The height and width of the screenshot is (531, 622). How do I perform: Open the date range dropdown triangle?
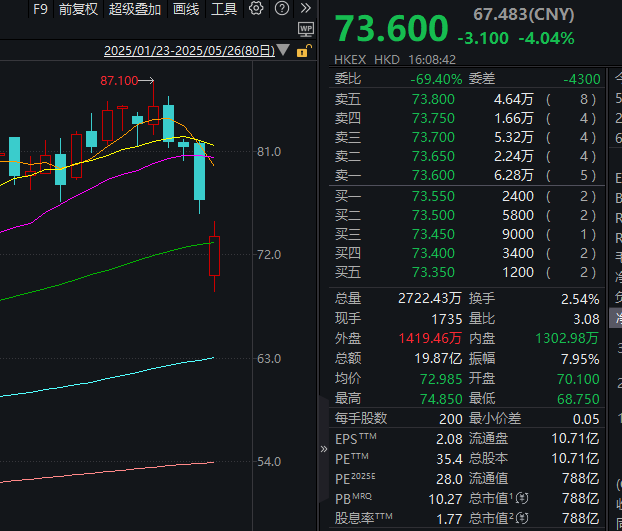pyautogui.click(x=284, y=50)
